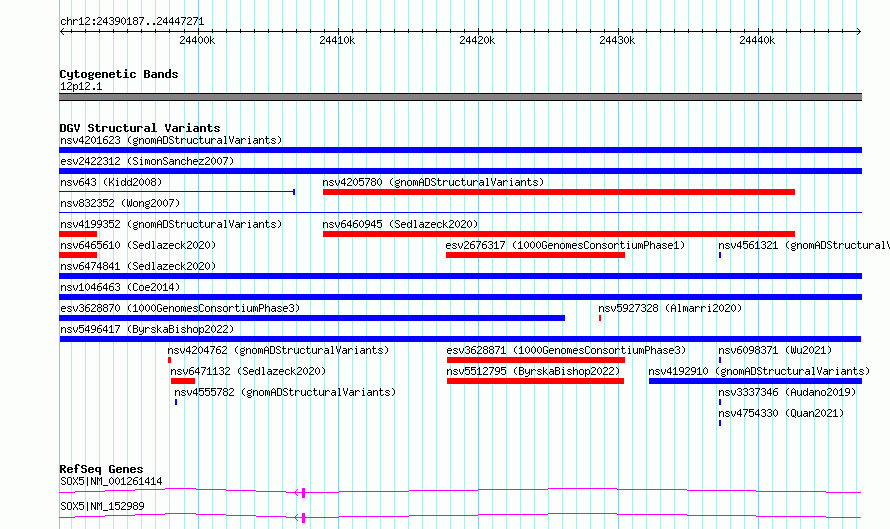Click the red bar under nsv6460945
890x529 pixels.
pos(559,234)
